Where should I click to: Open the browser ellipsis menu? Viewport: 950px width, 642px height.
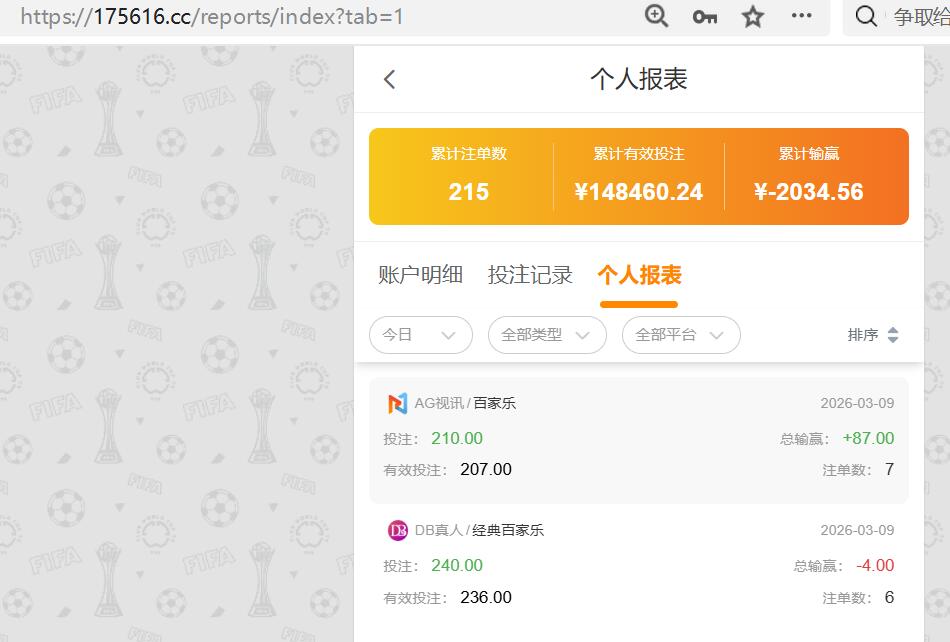click(x=800, y=16)
